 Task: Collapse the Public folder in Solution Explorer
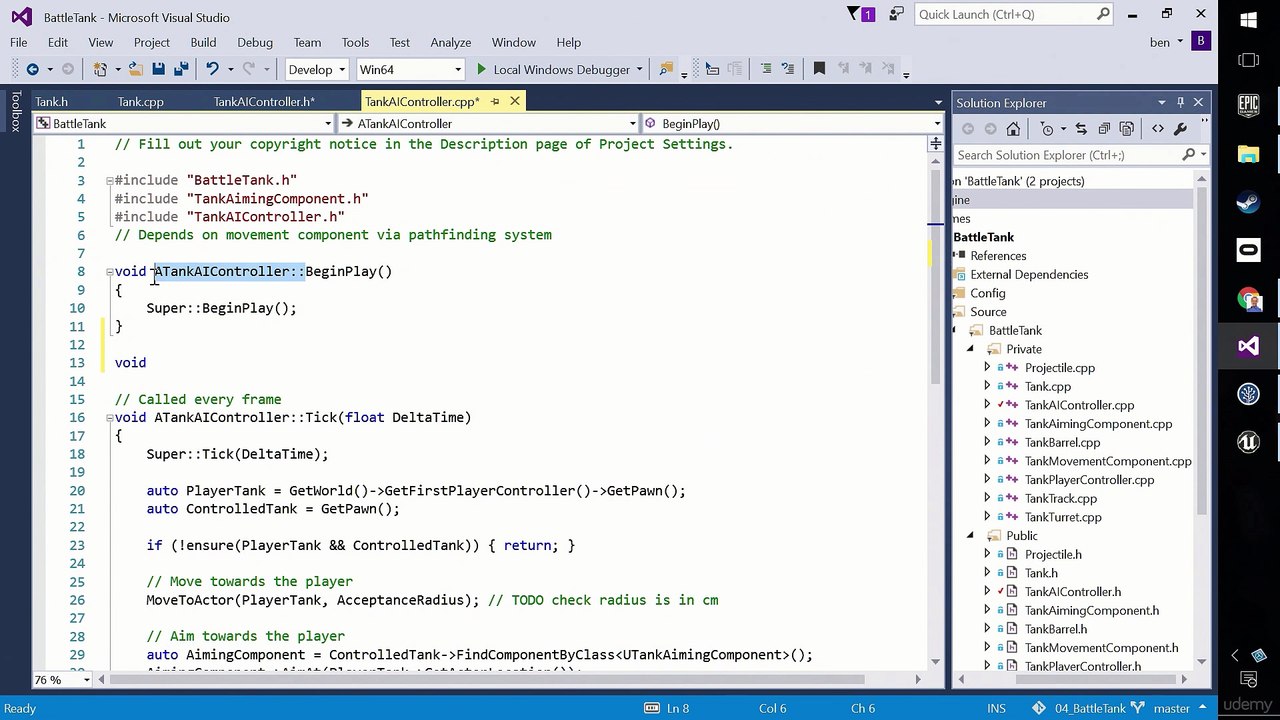970,536
